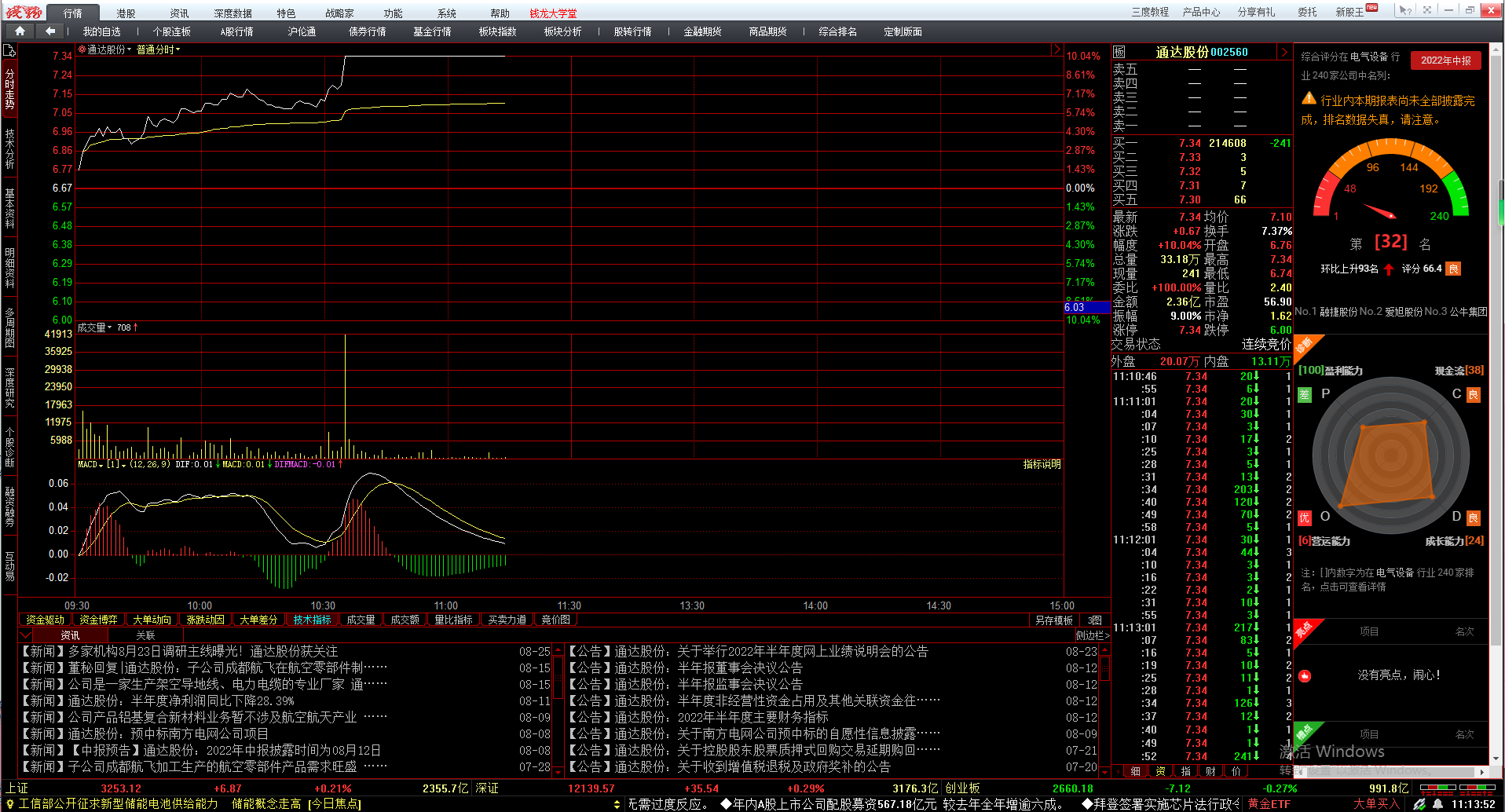Click the location pin icon before news ticker
This screenshot has width=1505, height=812.
coord(9,804)
